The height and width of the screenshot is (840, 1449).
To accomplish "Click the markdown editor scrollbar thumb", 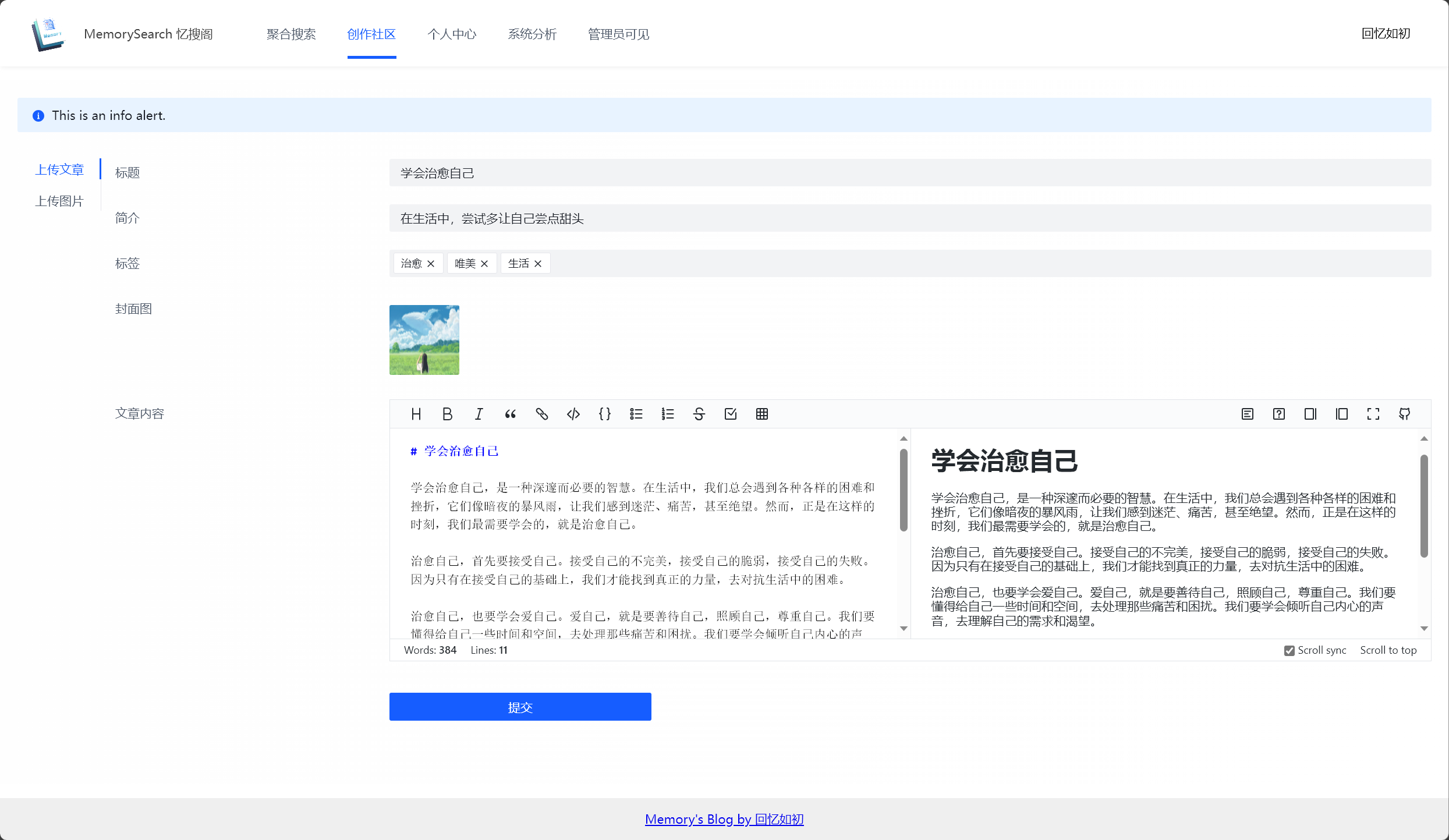I will (904, 490).
